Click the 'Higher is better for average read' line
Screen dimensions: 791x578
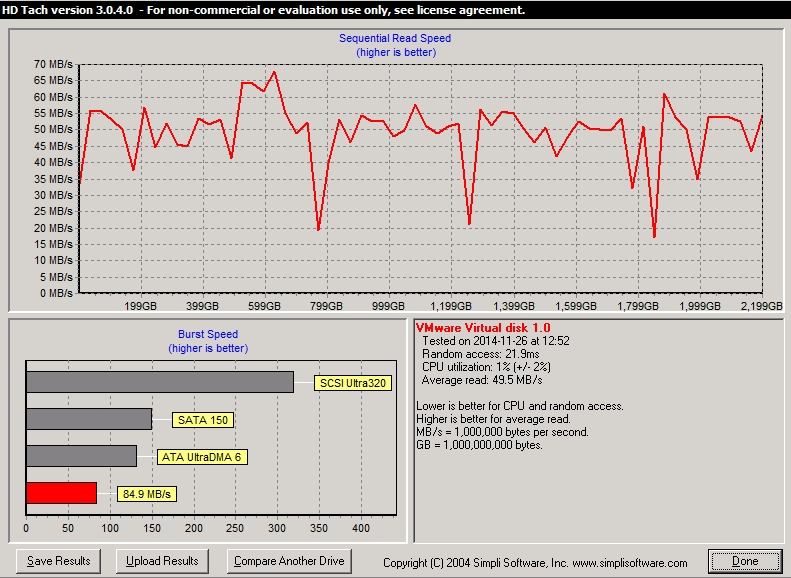[493, 419]
